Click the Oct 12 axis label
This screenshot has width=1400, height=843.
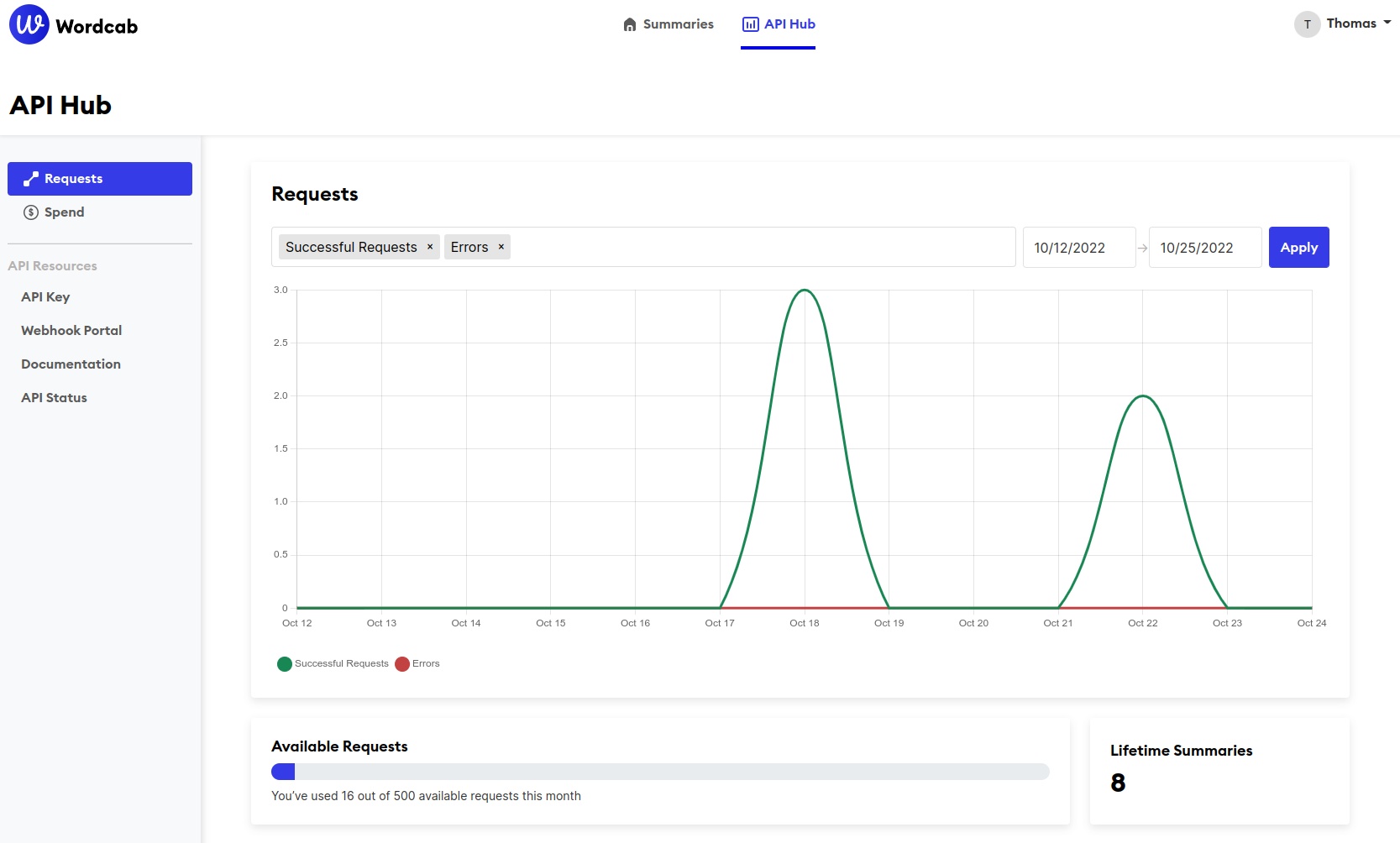point(297,623)
